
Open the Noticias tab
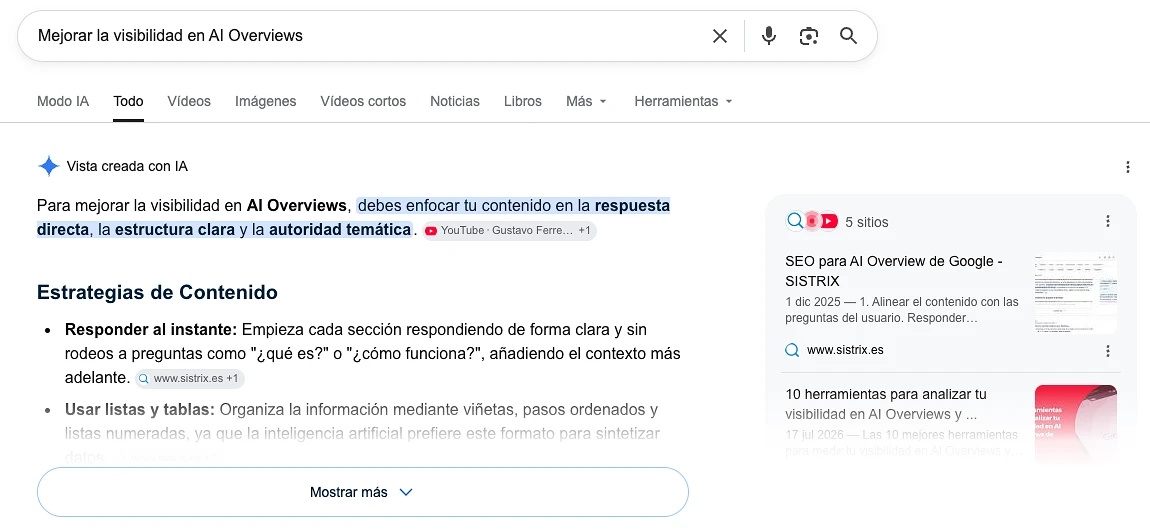pos(455,101)
